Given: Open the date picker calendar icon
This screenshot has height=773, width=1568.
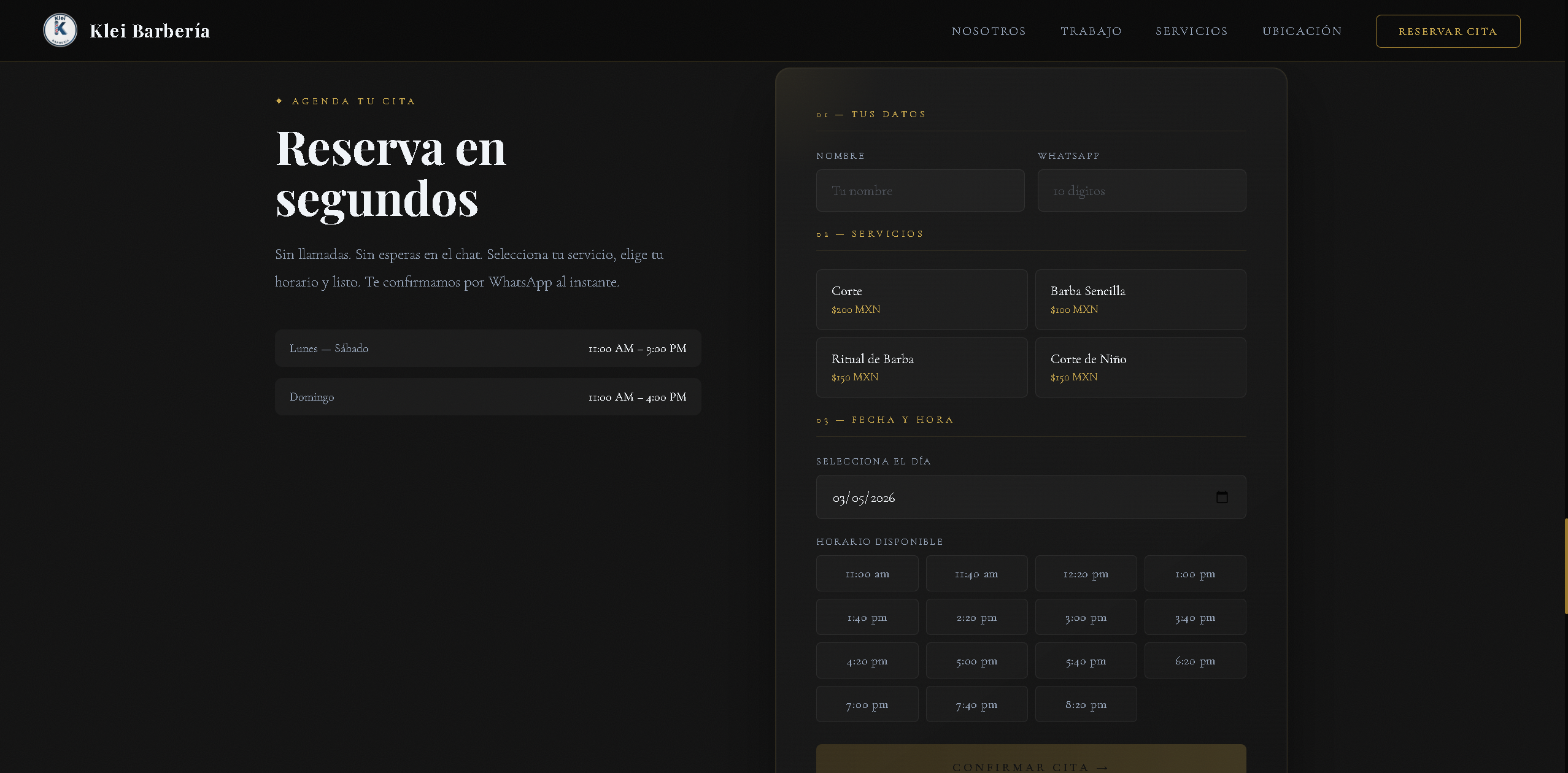Looking at the screenshot, I should coord(1222,497).
